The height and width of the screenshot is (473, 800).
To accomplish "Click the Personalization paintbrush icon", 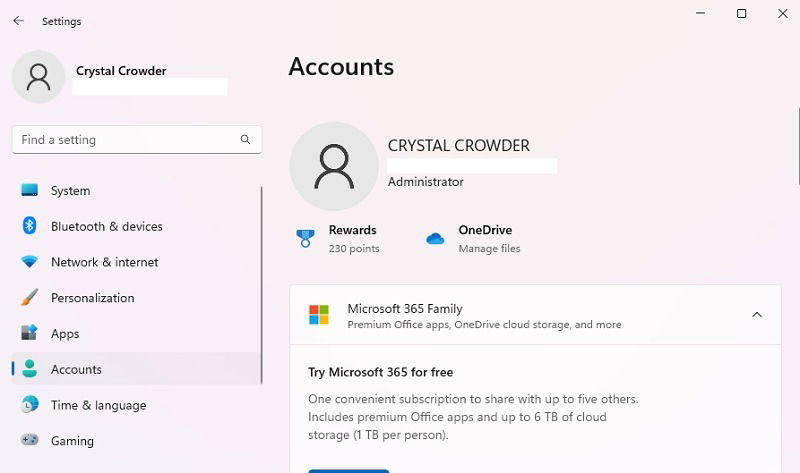I will tap(30, 297).
